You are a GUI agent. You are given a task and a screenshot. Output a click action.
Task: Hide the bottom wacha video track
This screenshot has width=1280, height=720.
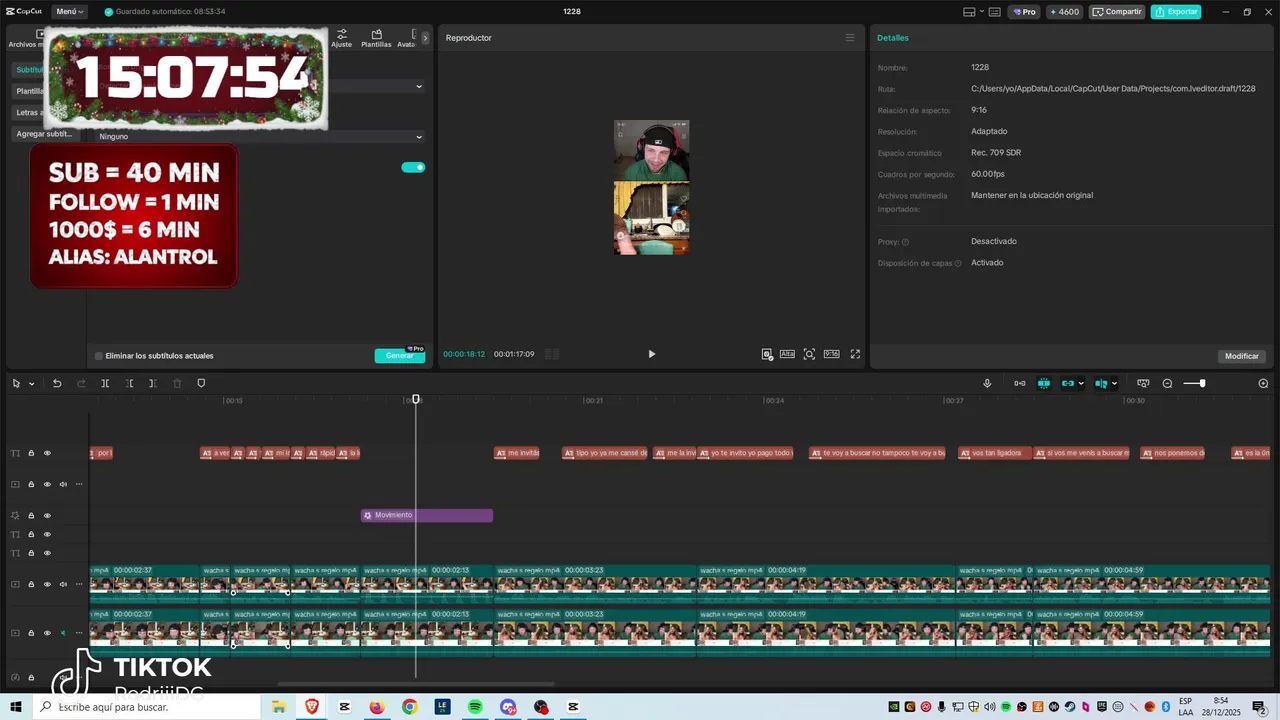click(47, 633)
